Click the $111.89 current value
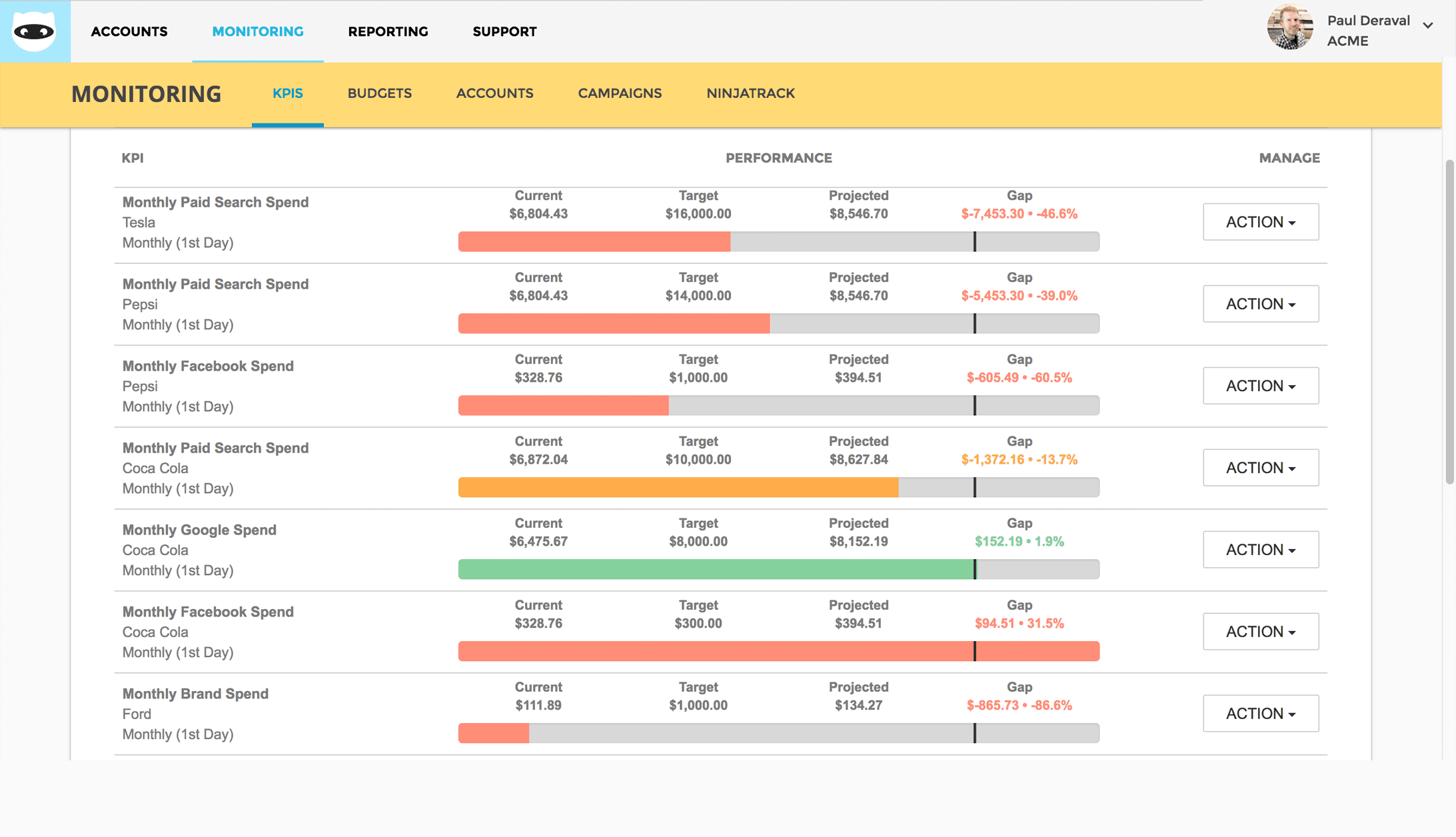1456x837 pixels. point(538,706)
